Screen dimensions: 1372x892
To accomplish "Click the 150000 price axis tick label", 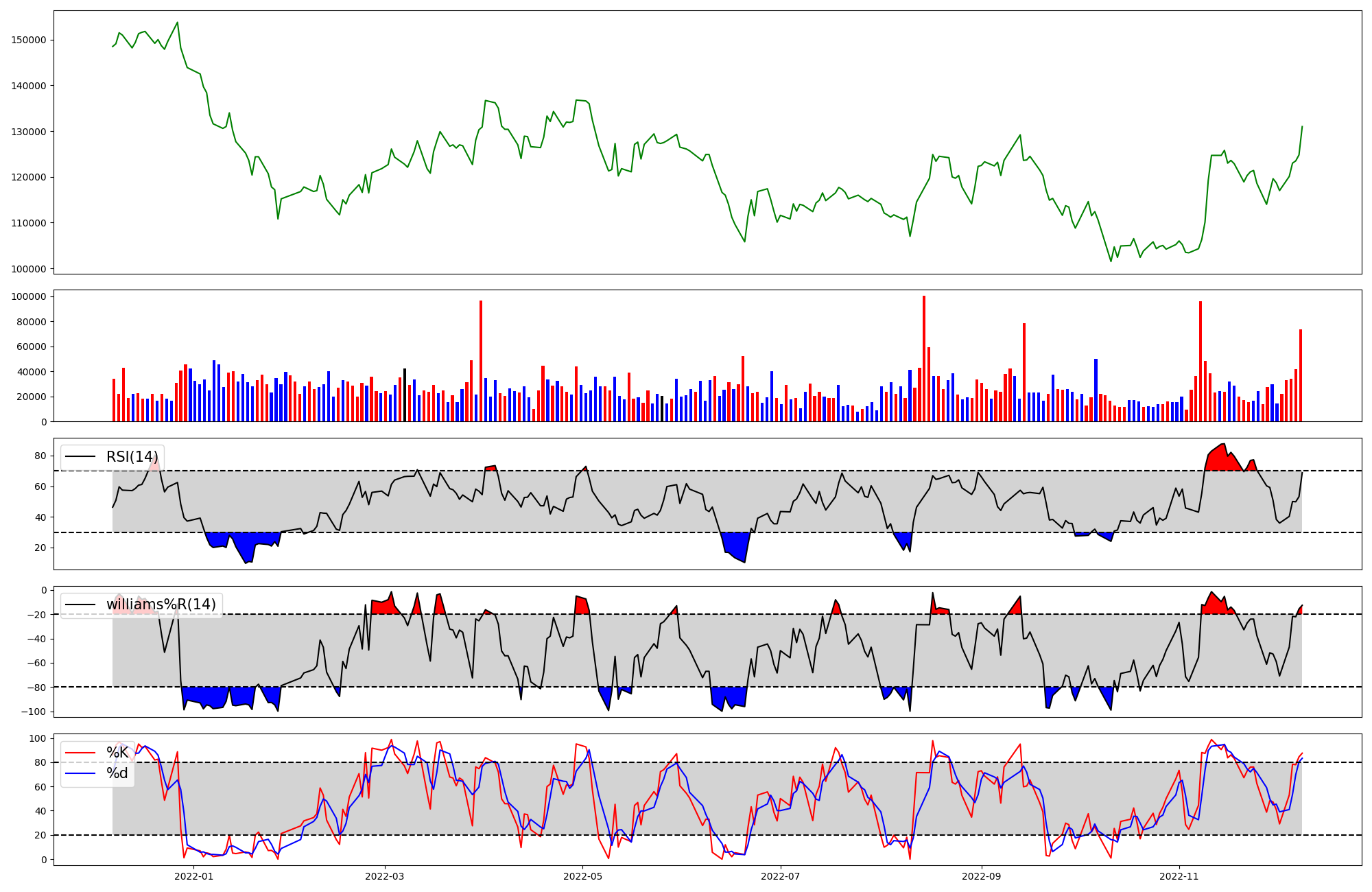I will [x=29, y=40].
